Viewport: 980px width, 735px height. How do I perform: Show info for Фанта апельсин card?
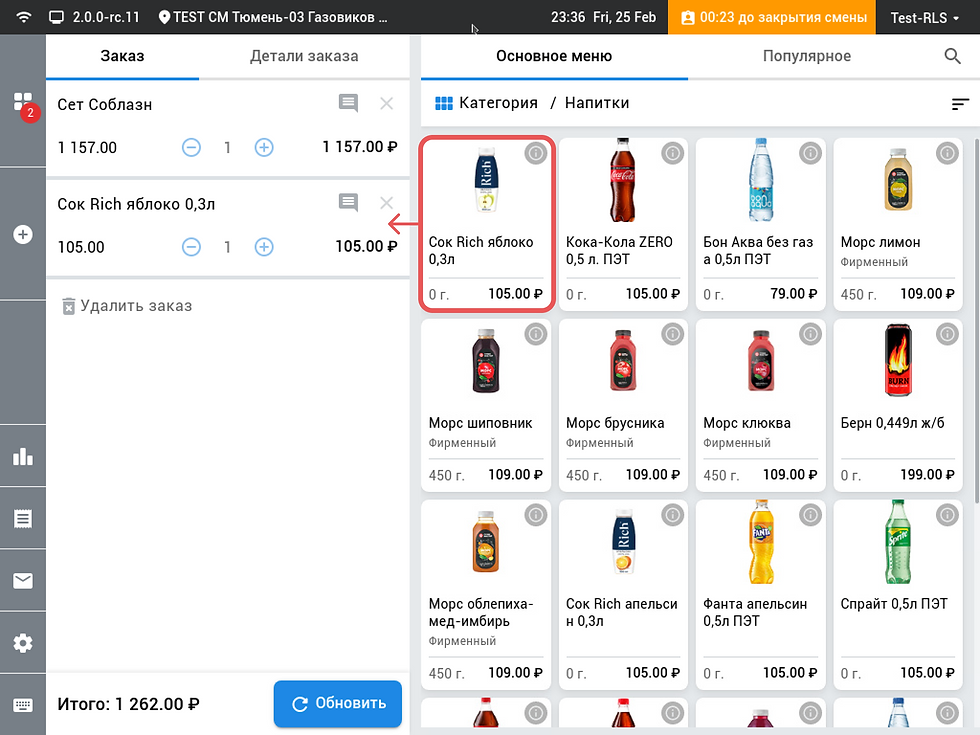[x=810, y=515]
